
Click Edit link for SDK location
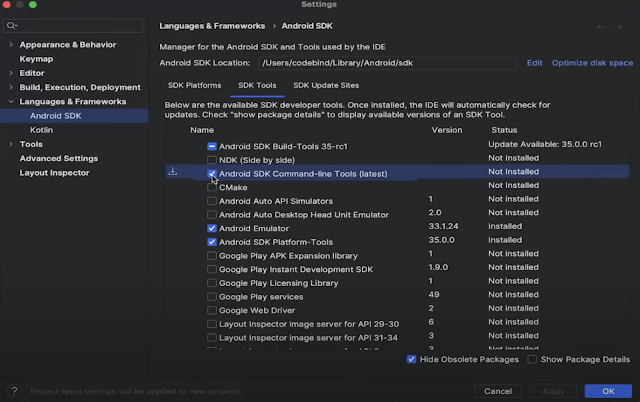click(535, 63)
